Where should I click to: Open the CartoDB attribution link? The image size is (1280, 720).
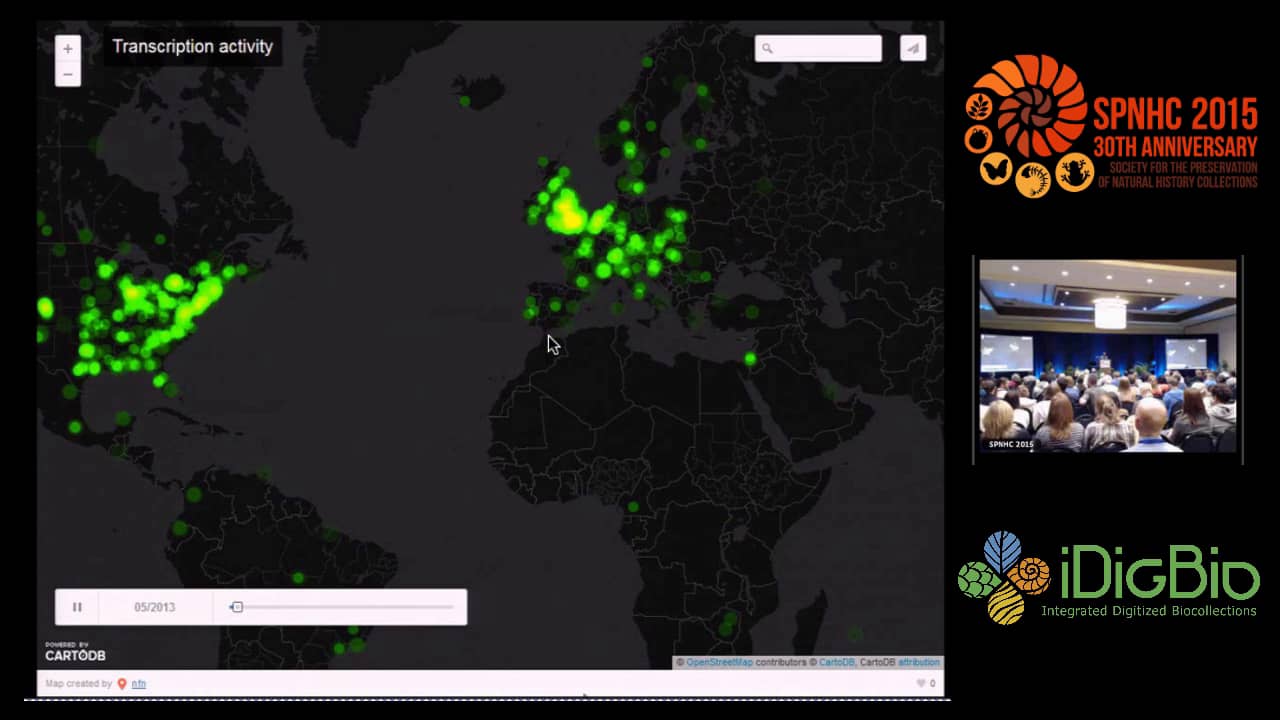click(x=837, y=662)
